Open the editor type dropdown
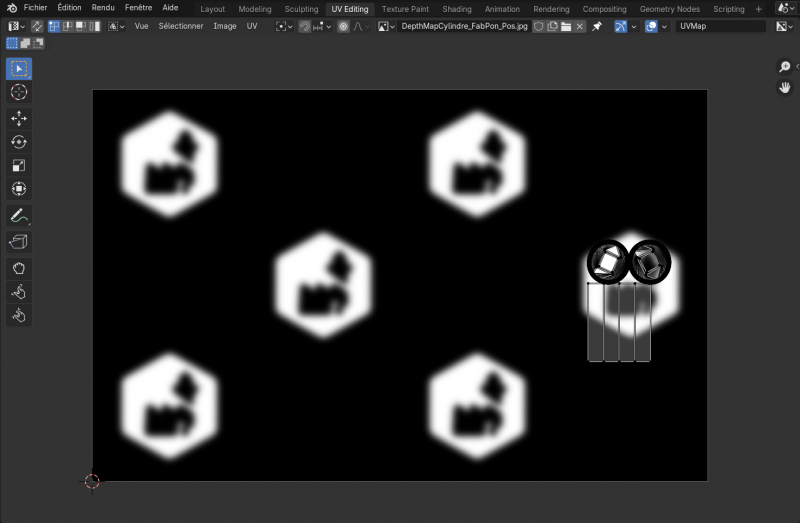800x523 pixels. pos(16,26)
